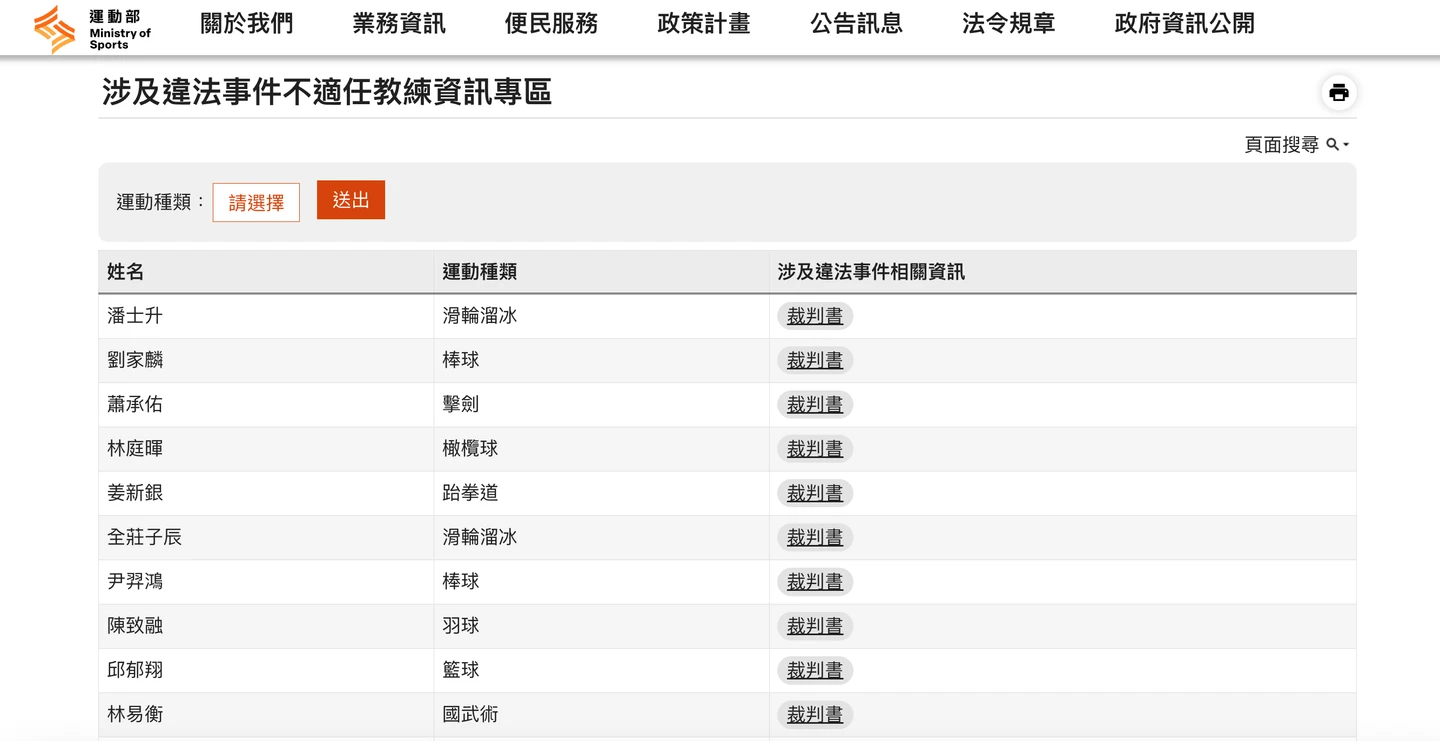Open the 關於我們 menu
The width and height of the screenshot is (1440, 741).
coord(247,24)
